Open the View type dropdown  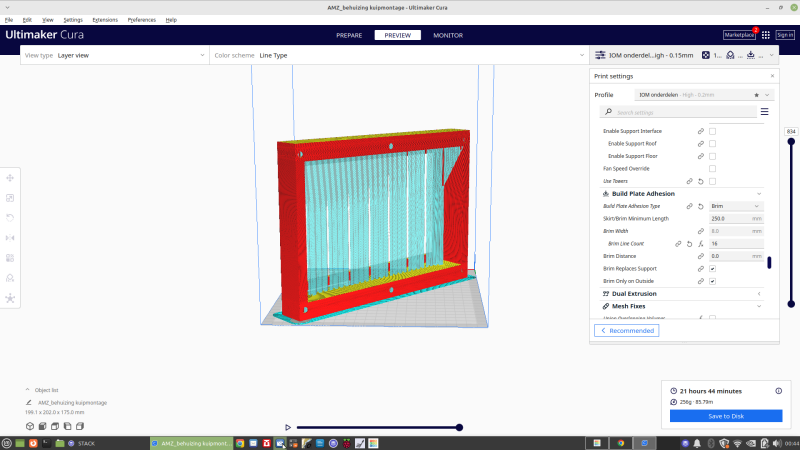(x=115, y=55)
